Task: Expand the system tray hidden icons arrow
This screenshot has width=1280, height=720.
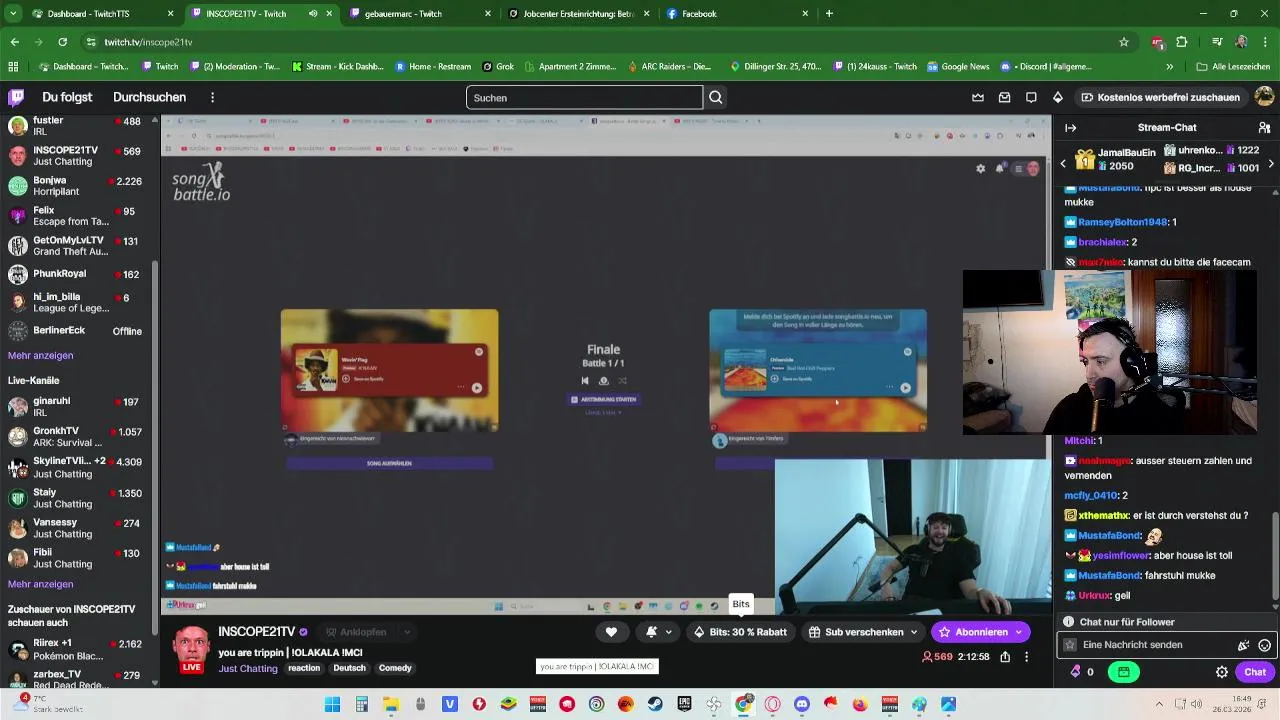Action: pos(1159,704)
